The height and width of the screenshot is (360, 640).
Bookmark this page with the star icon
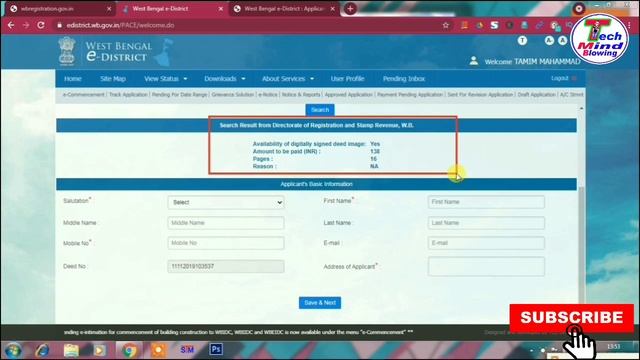pos(446,25)
